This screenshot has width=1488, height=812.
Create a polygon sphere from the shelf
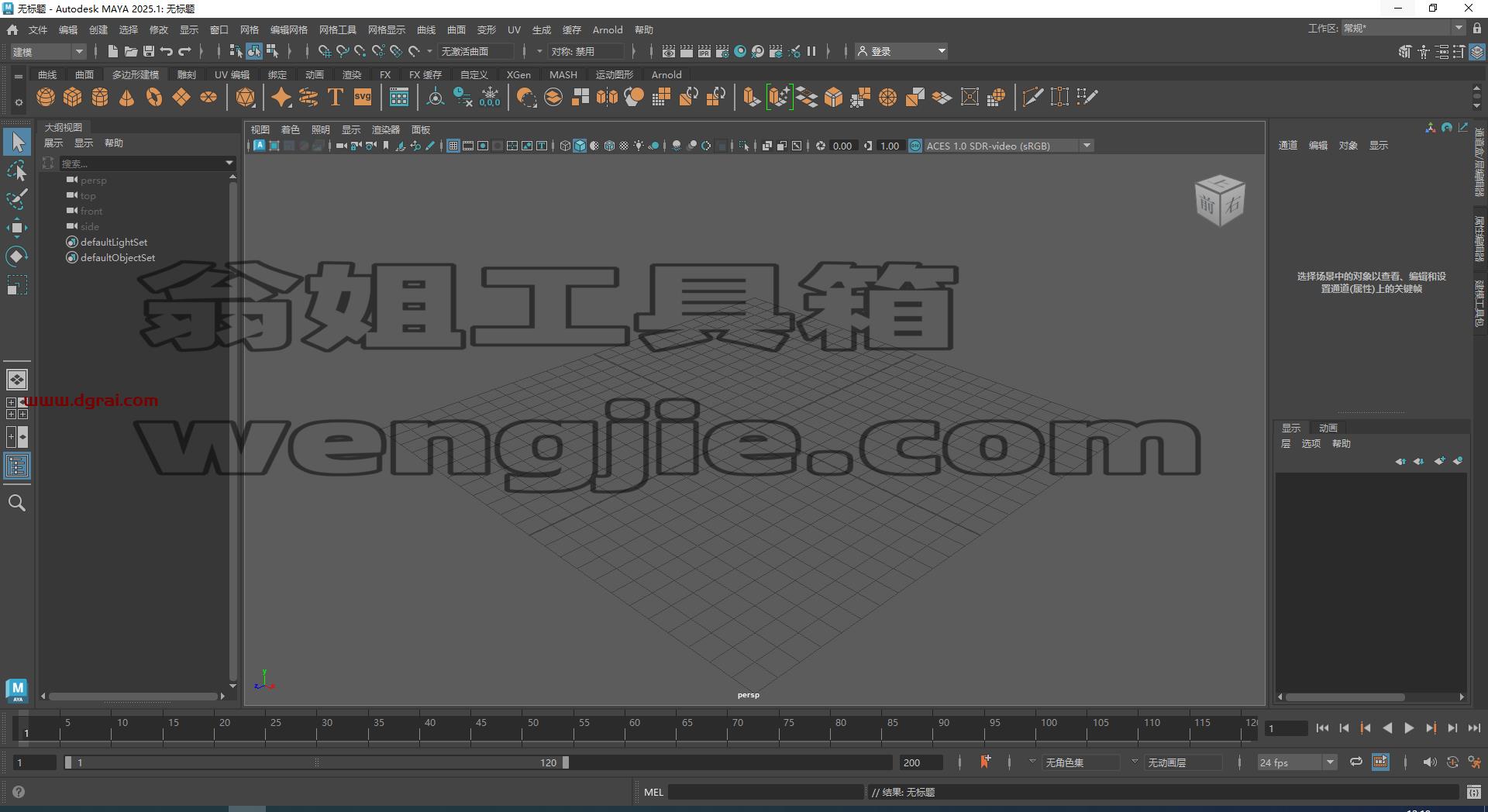coord(46,97)
